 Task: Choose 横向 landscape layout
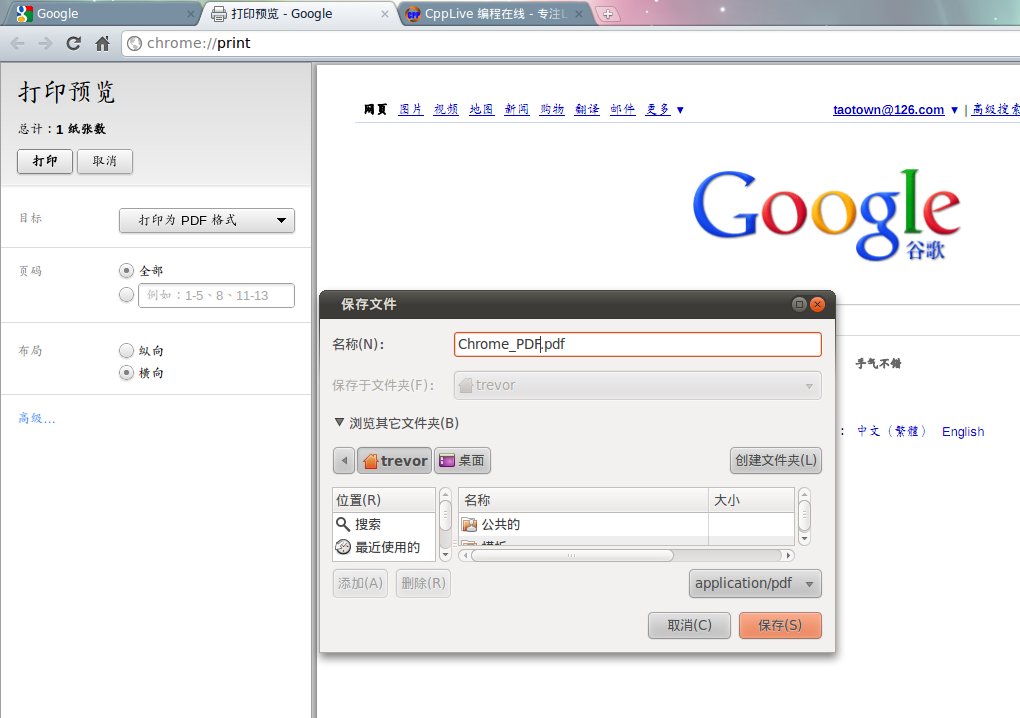pos(126,373)
